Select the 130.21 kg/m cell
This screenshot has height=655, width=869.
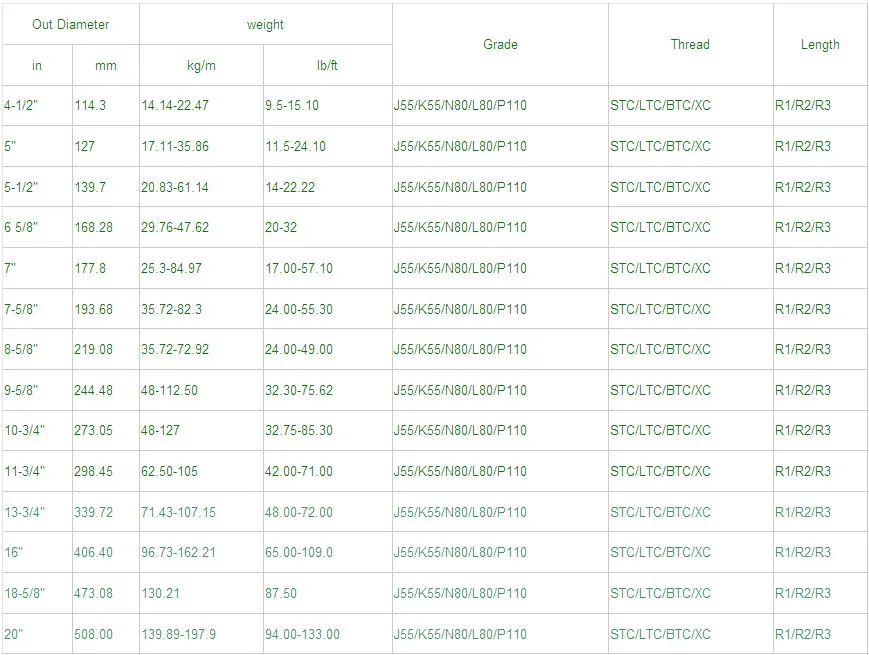pyautogui.click(x=160, y=593)
